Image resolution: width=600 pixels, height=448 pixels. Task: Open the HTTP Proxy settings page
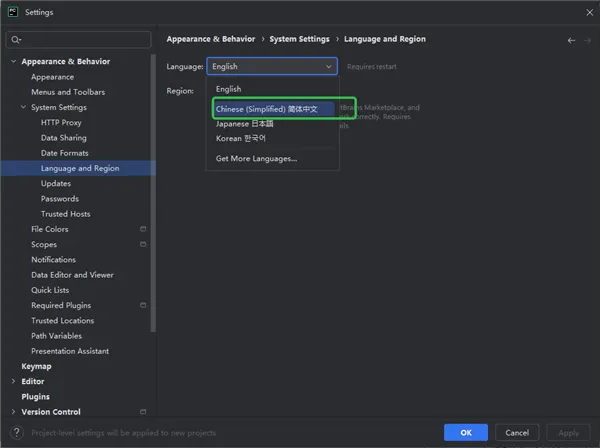(61, 122)
